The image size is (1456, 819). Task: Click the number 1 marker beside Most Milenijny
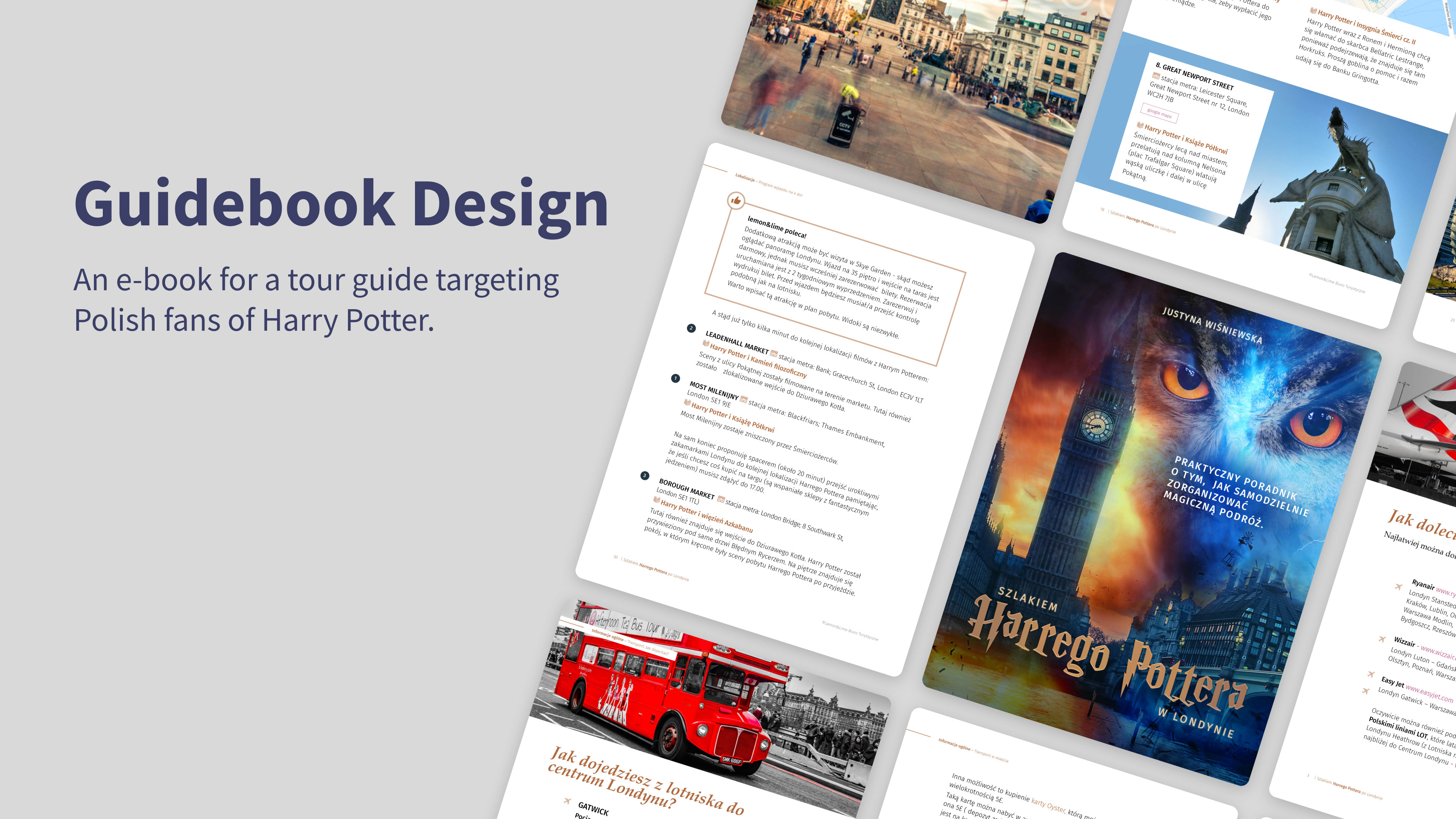coord(675,378)
